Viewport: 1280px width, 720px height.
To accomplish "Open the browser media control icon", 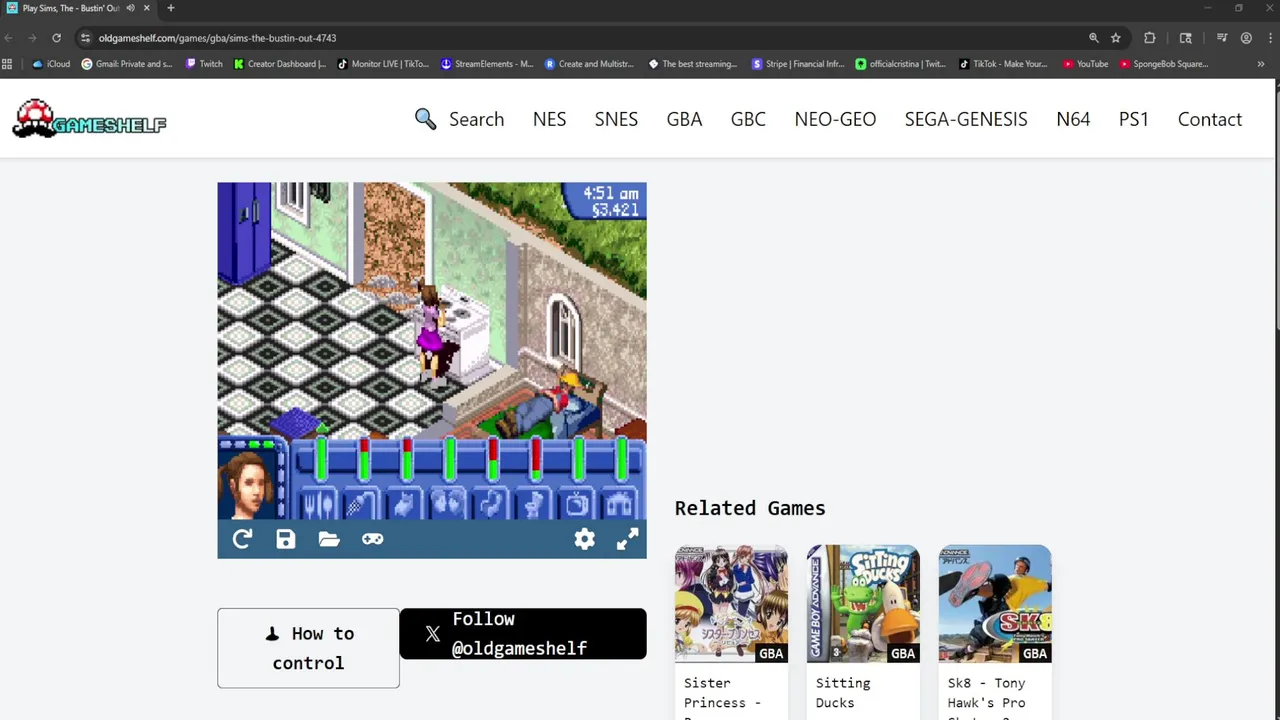I will [x=1222, y=38].
